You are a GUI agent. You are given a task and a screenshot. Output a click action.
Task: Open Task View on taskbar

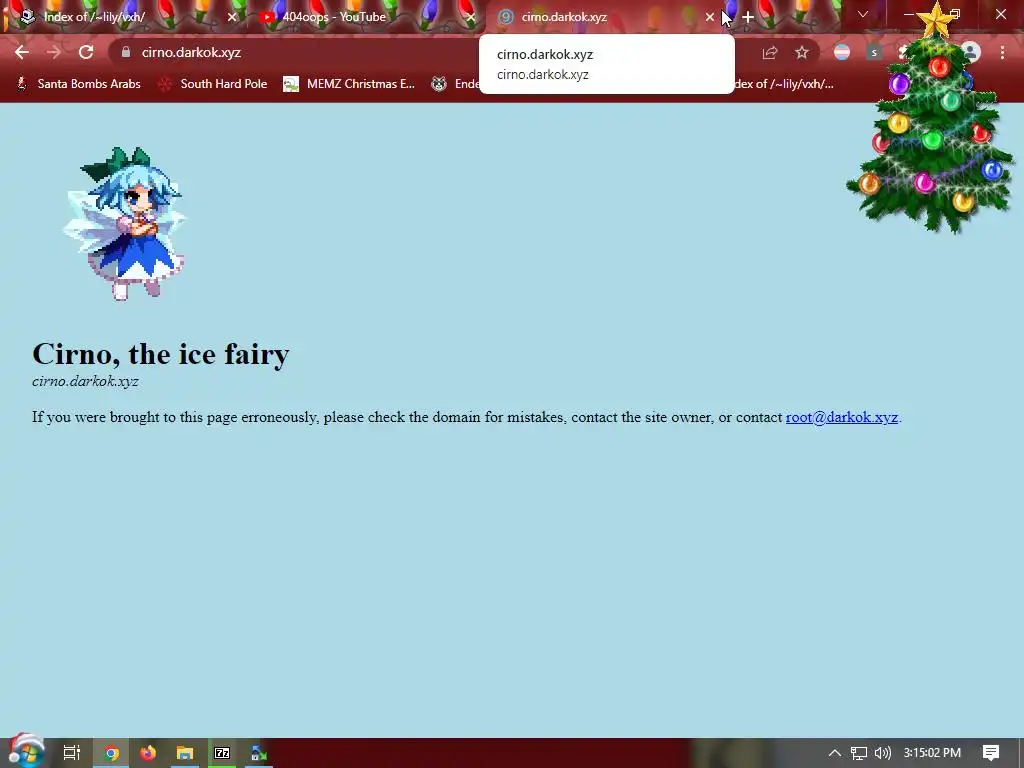[72, 753]
